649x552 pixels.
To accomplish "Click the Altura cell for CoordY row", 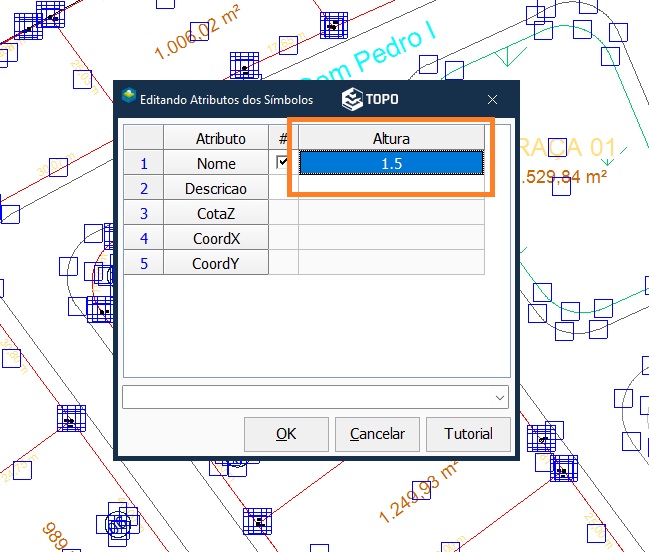I will 391,263.
